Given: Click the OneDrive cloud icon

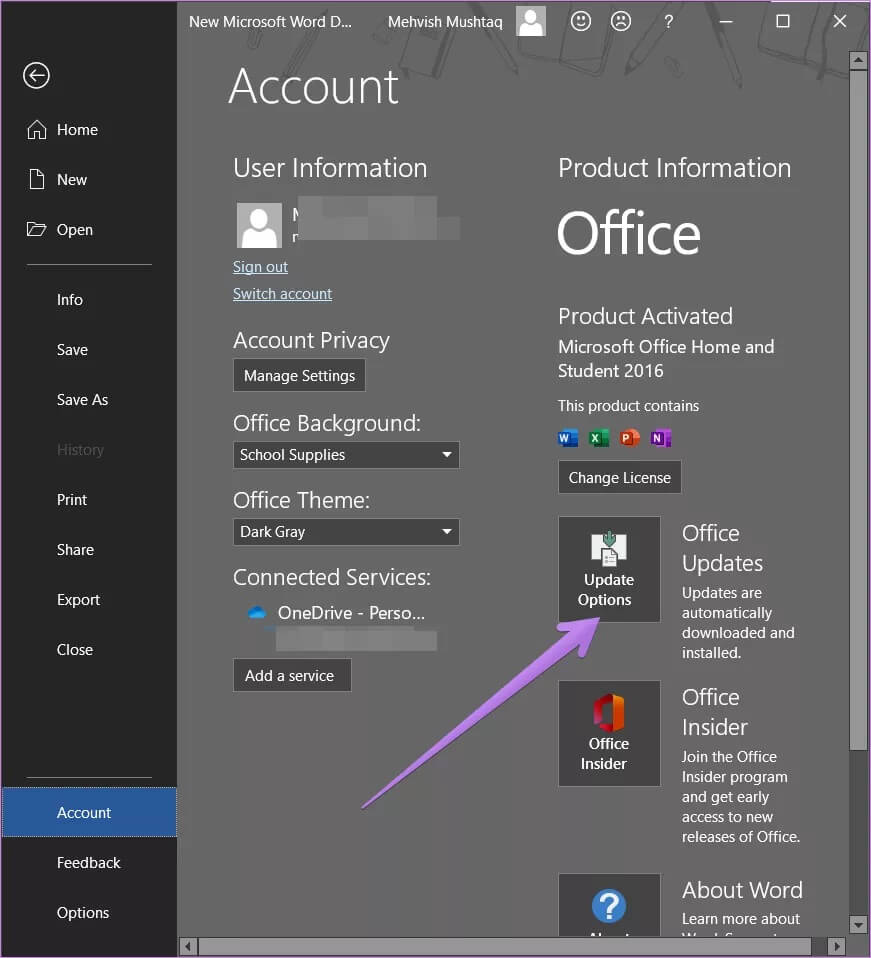Looking at the screenshot, I should [257, 612].
